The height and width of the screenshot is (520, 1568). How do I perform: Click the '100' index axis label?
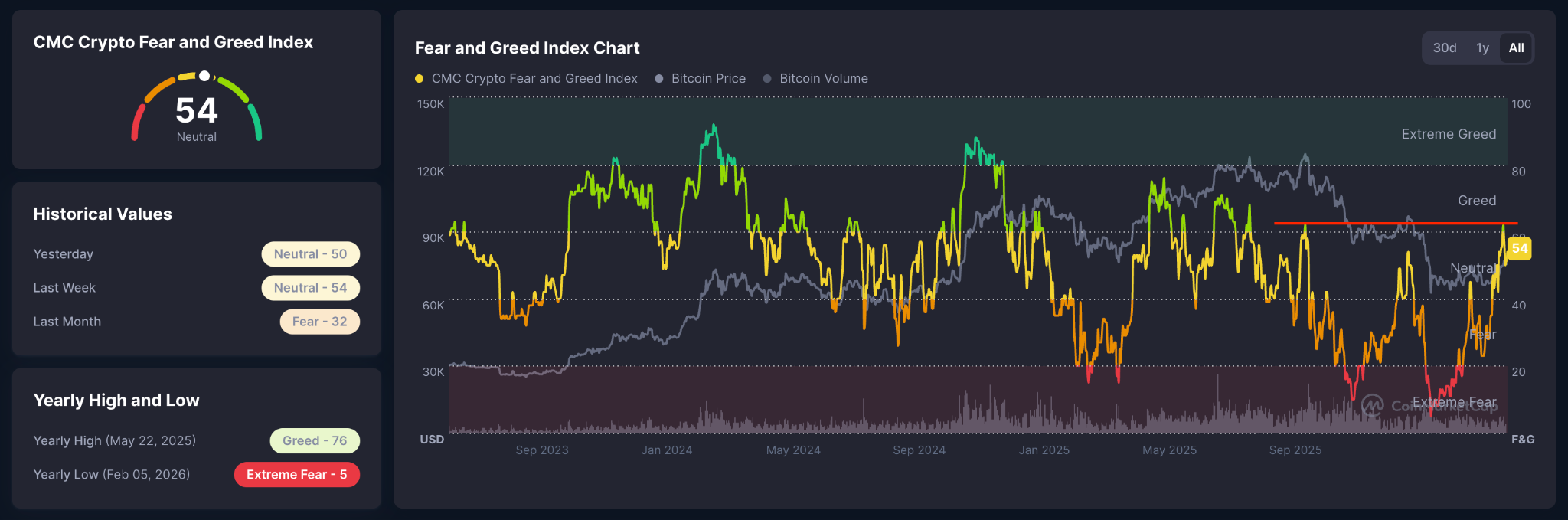(1521, 104)
